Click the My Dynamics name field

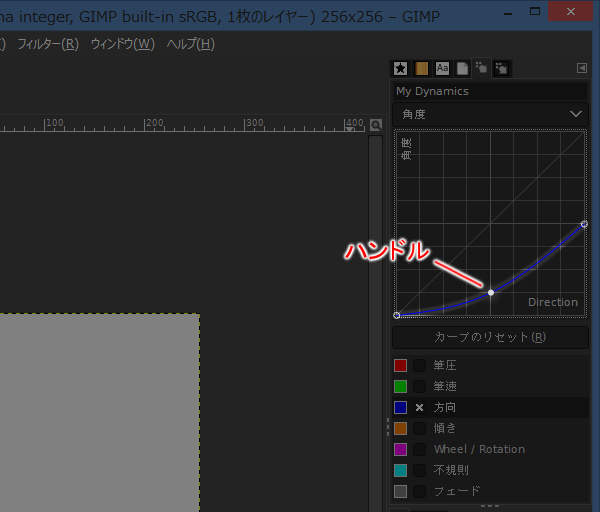pos(489,91)
